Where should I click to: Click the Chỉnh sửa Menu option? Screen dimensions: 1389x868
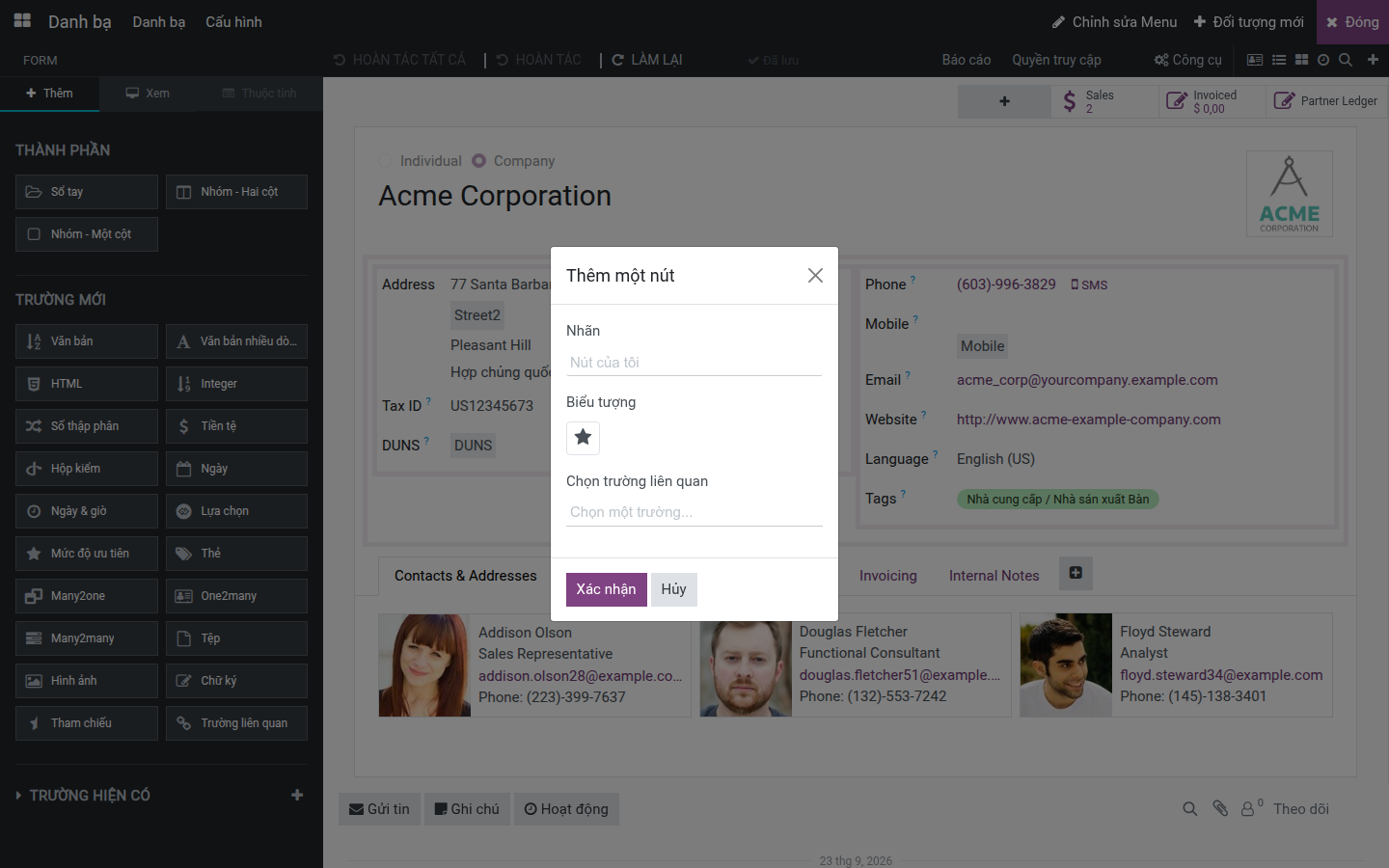[1114, 22]
